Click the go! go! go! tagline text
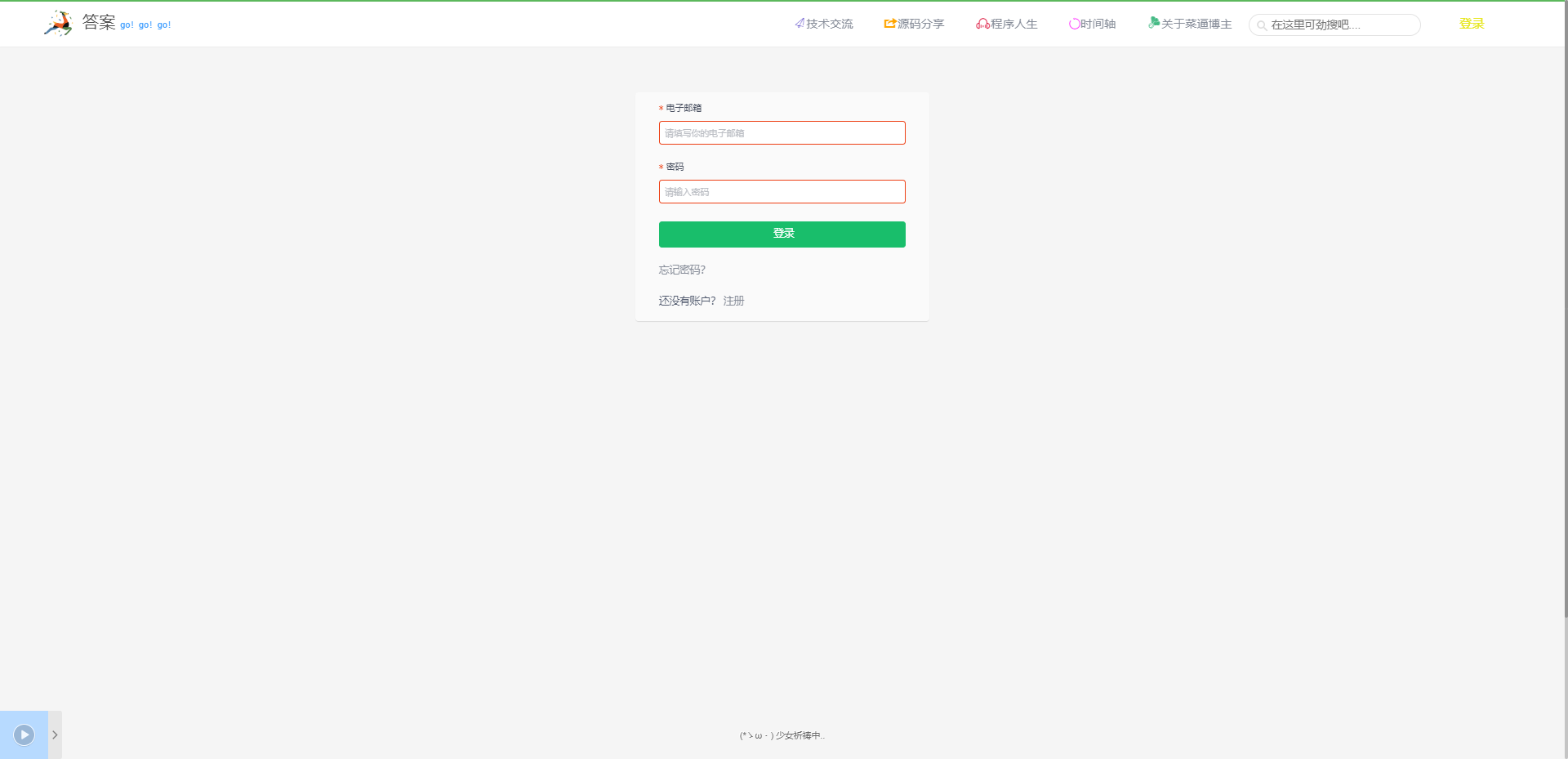 145,25
